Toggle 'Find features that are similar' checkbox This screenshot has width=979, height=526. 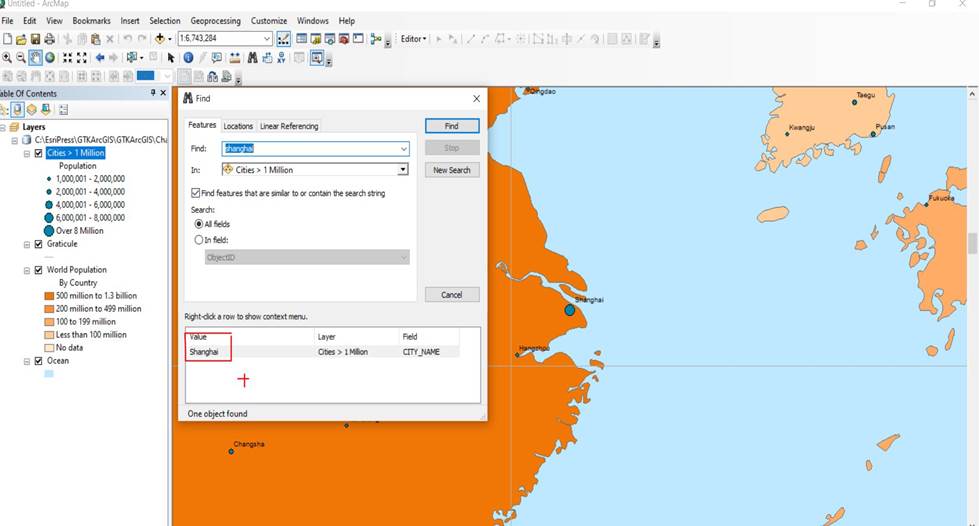[x=195, y=193]
